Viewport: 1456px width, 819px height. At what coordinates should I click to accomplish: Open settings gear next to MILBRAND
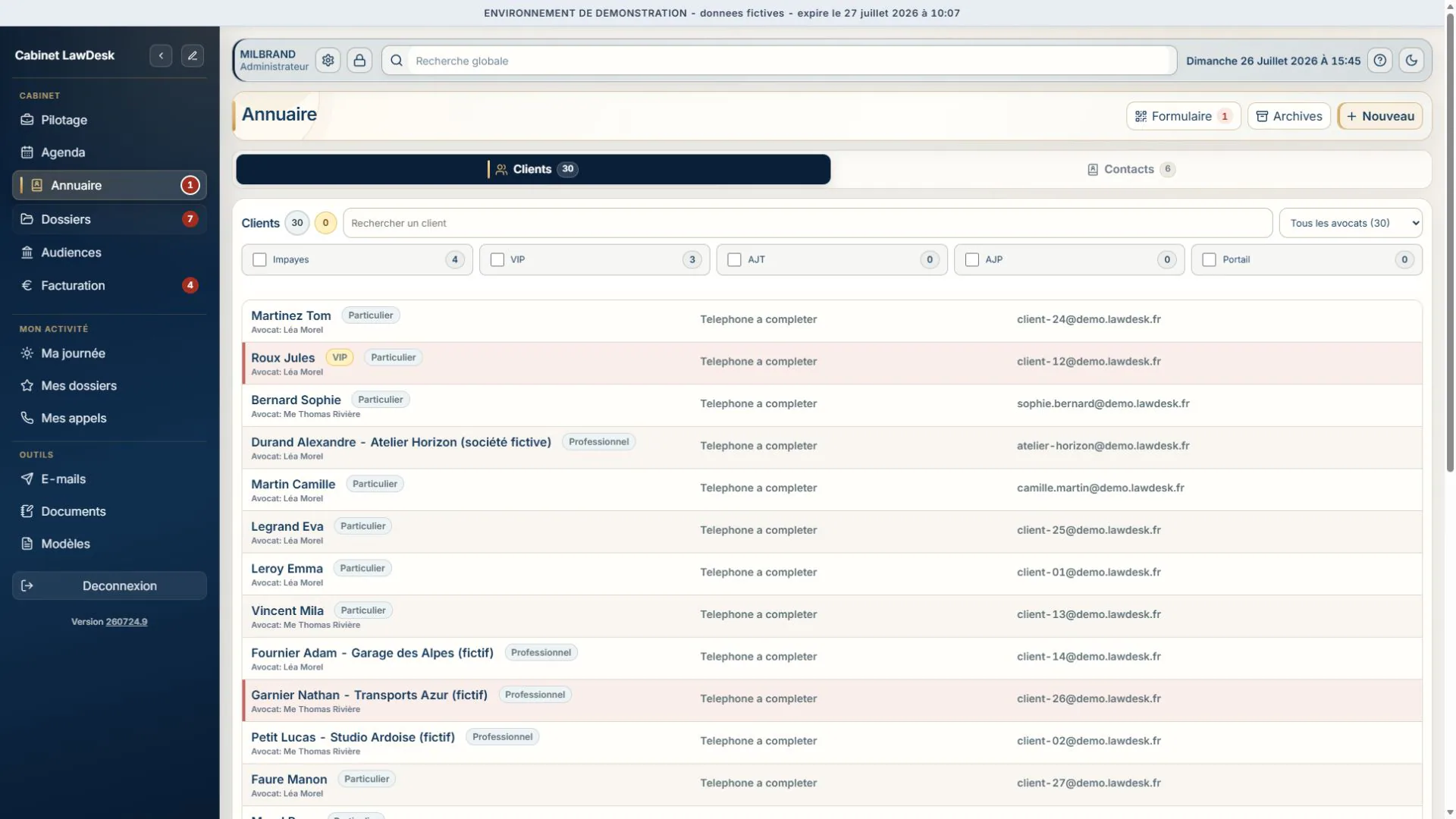pyautogui.click(x=328, y=60)
